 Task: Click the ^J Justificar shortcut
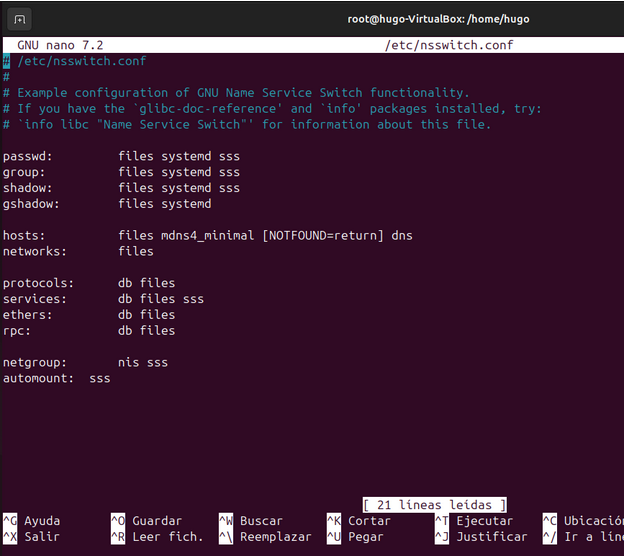pyautogui.click(x=481, y=537)
